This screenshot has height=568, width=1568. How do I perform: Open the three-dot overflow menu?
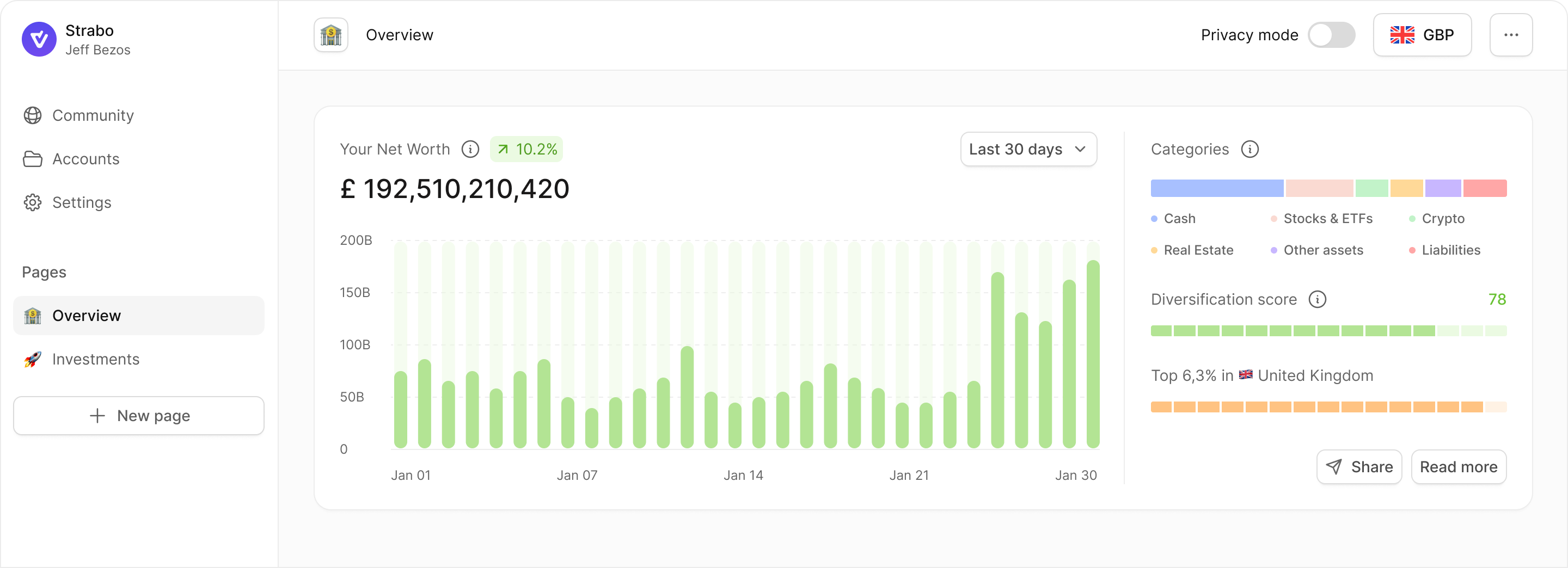[1511, 35]
